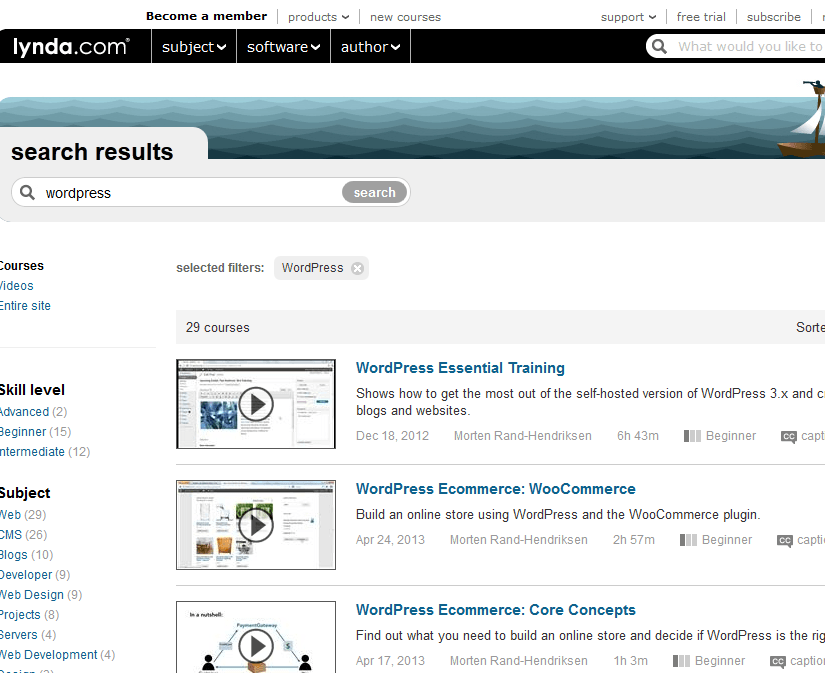Open the software dropdown menu
This screenshot has width=825, height=673.
(x=283, y=47)
